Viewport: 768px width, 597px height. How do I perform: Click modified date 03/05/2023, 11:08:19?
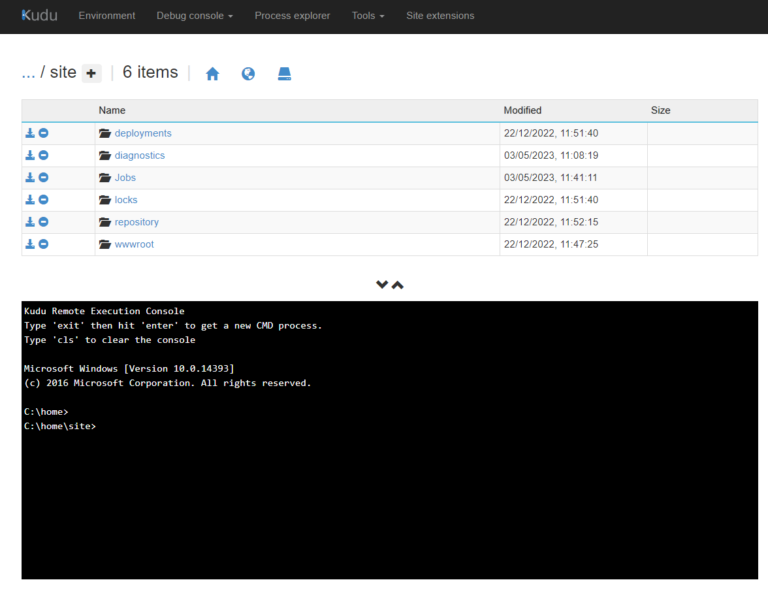coord(551,155)
